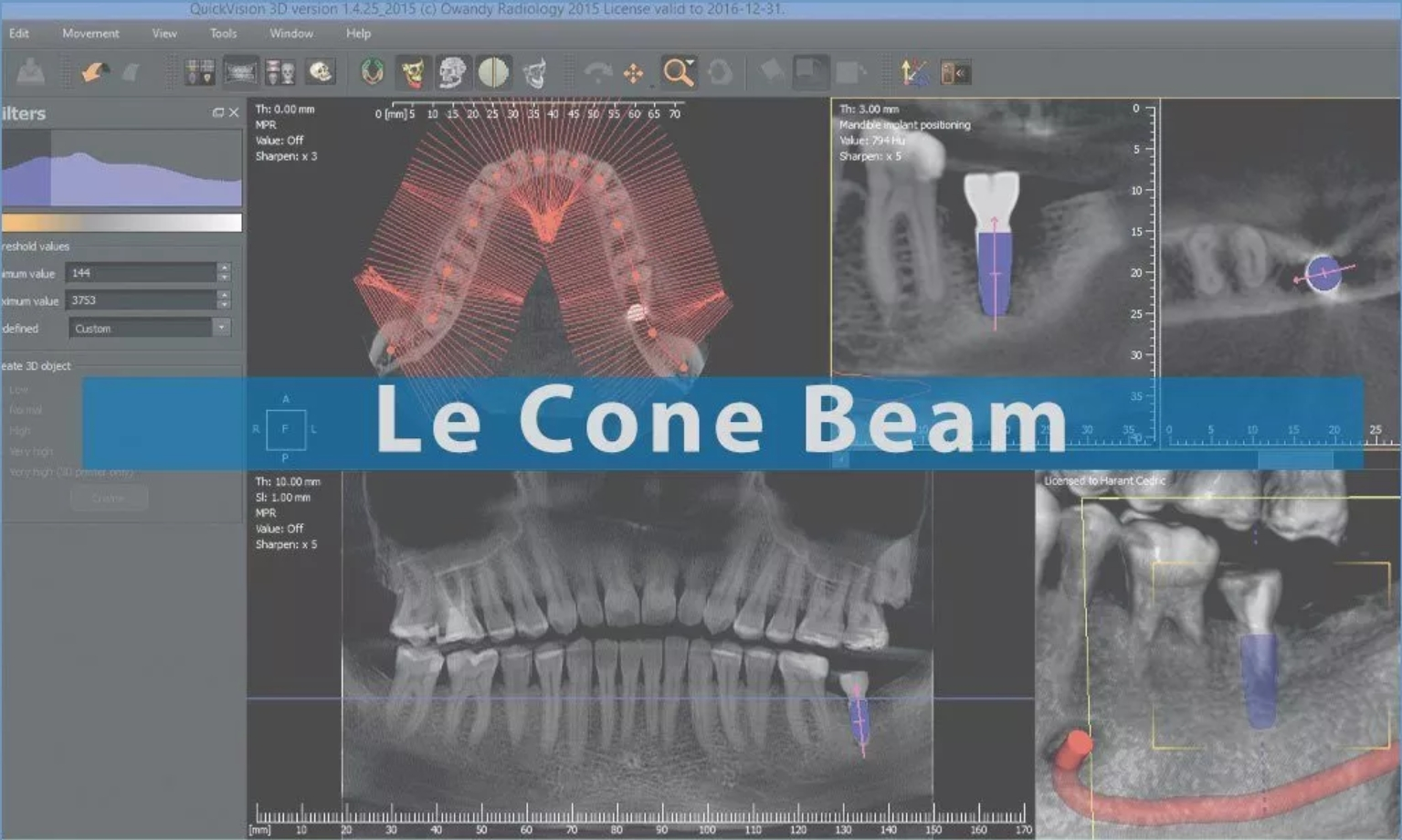
Task: Open the zoom tool options arrow
Action: coord(691,60)
